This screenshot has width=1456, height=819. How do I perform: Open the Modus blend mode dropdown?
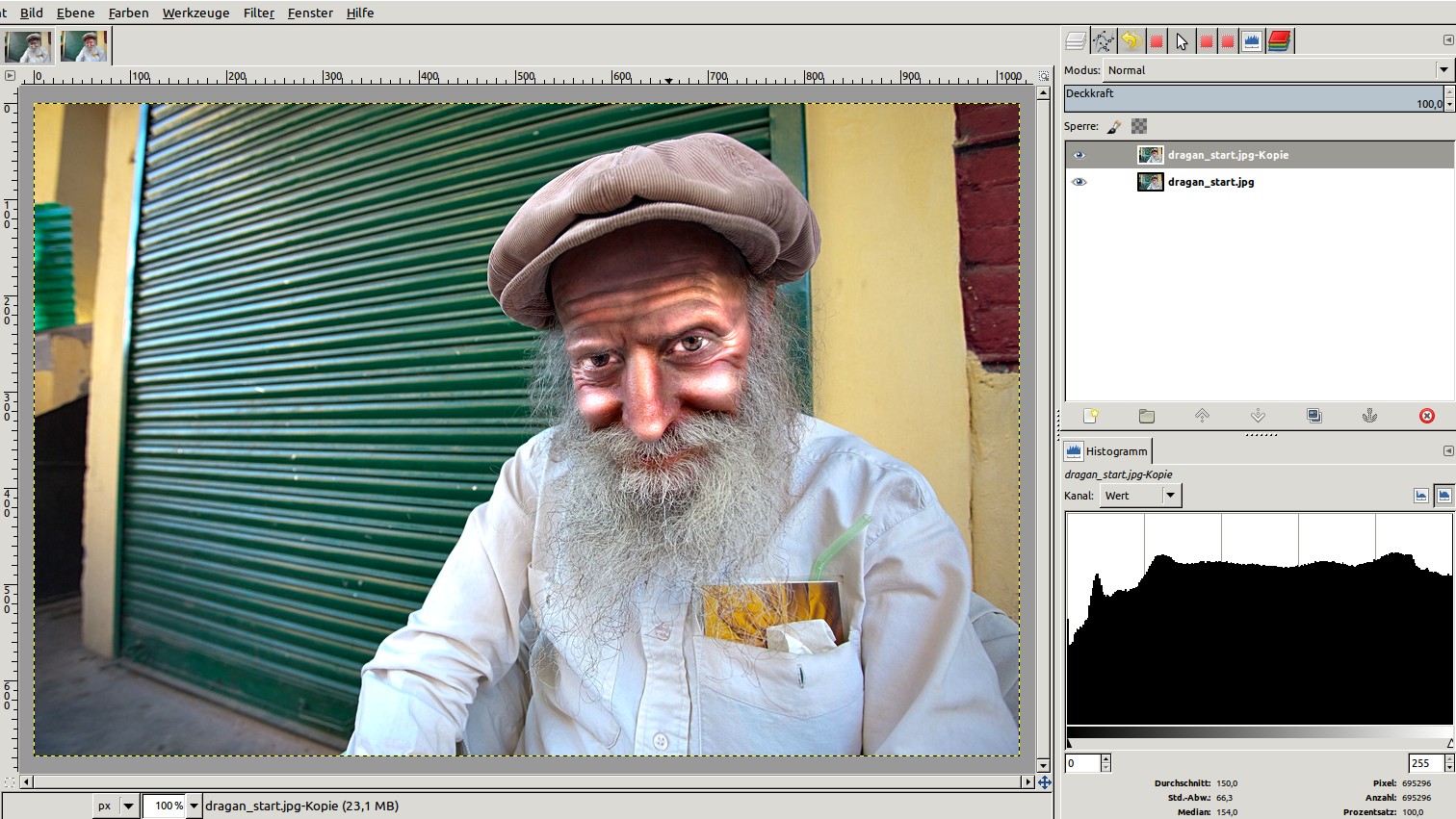click(1276, 70)
